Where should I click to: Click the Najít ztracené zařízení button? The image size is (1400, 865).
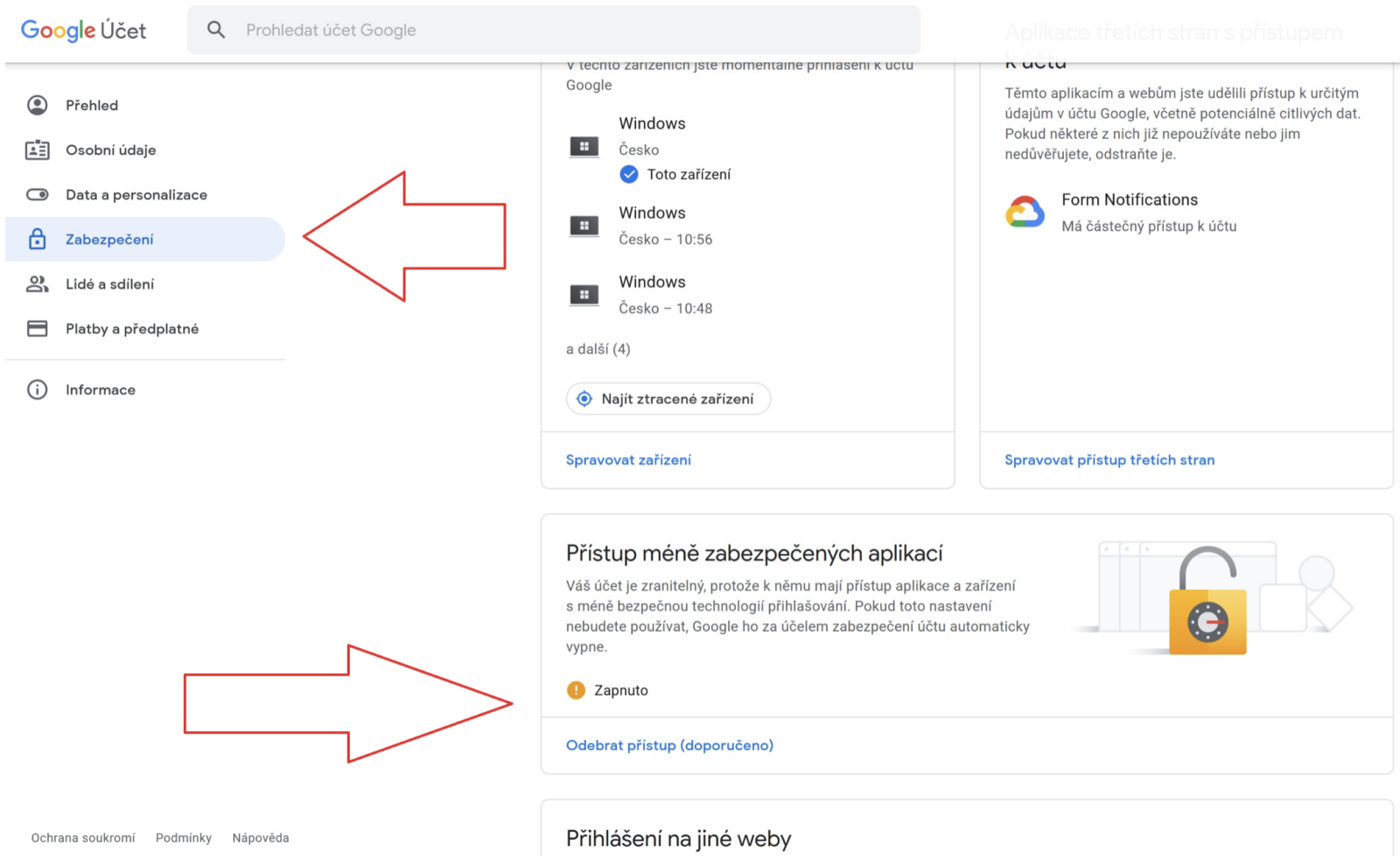pos(668,399)
